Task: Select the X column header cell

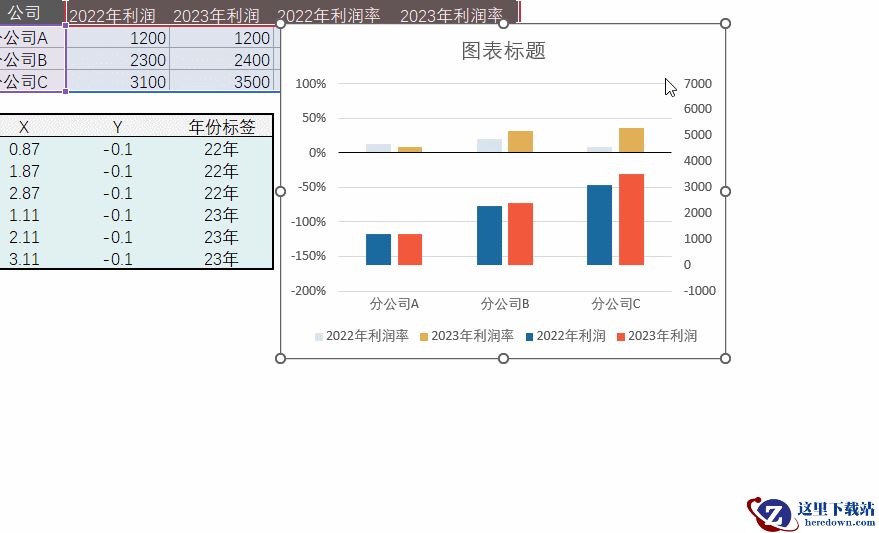Action: pyautogui.click(x=24, y=127)
